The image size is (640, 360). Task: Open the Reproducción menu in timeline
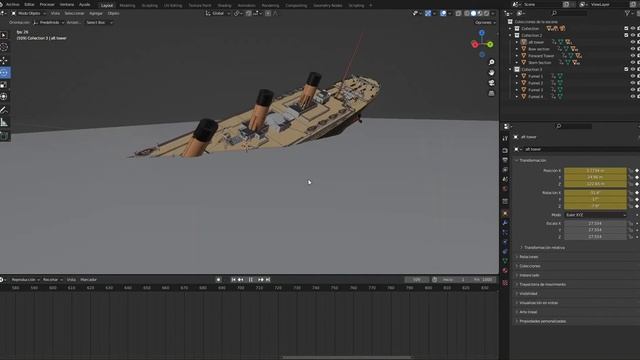click(x=24, y=280)
